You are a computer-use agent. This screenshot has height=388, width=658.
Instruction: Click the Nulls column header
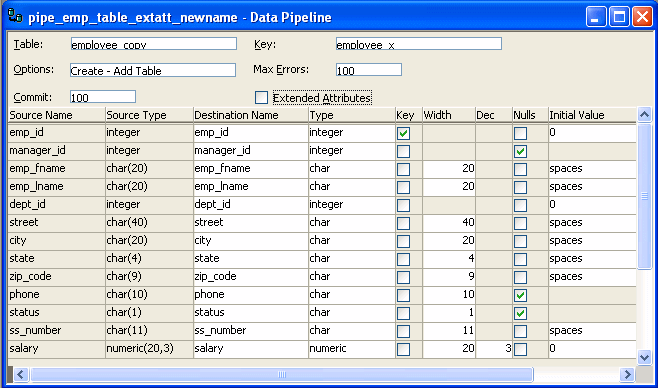click(530, 115)
